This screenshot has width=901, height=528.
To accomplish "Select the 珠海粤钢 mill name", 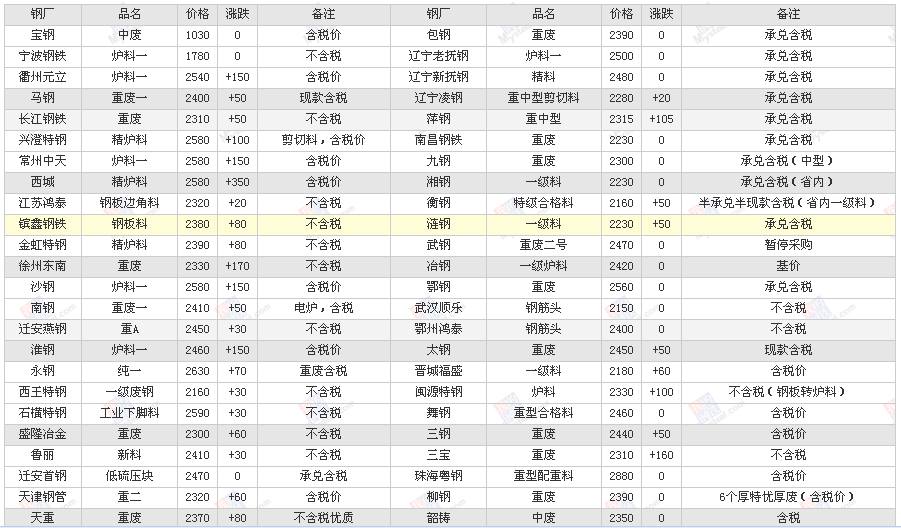I will pyautogui.click(x=438, y=476).
